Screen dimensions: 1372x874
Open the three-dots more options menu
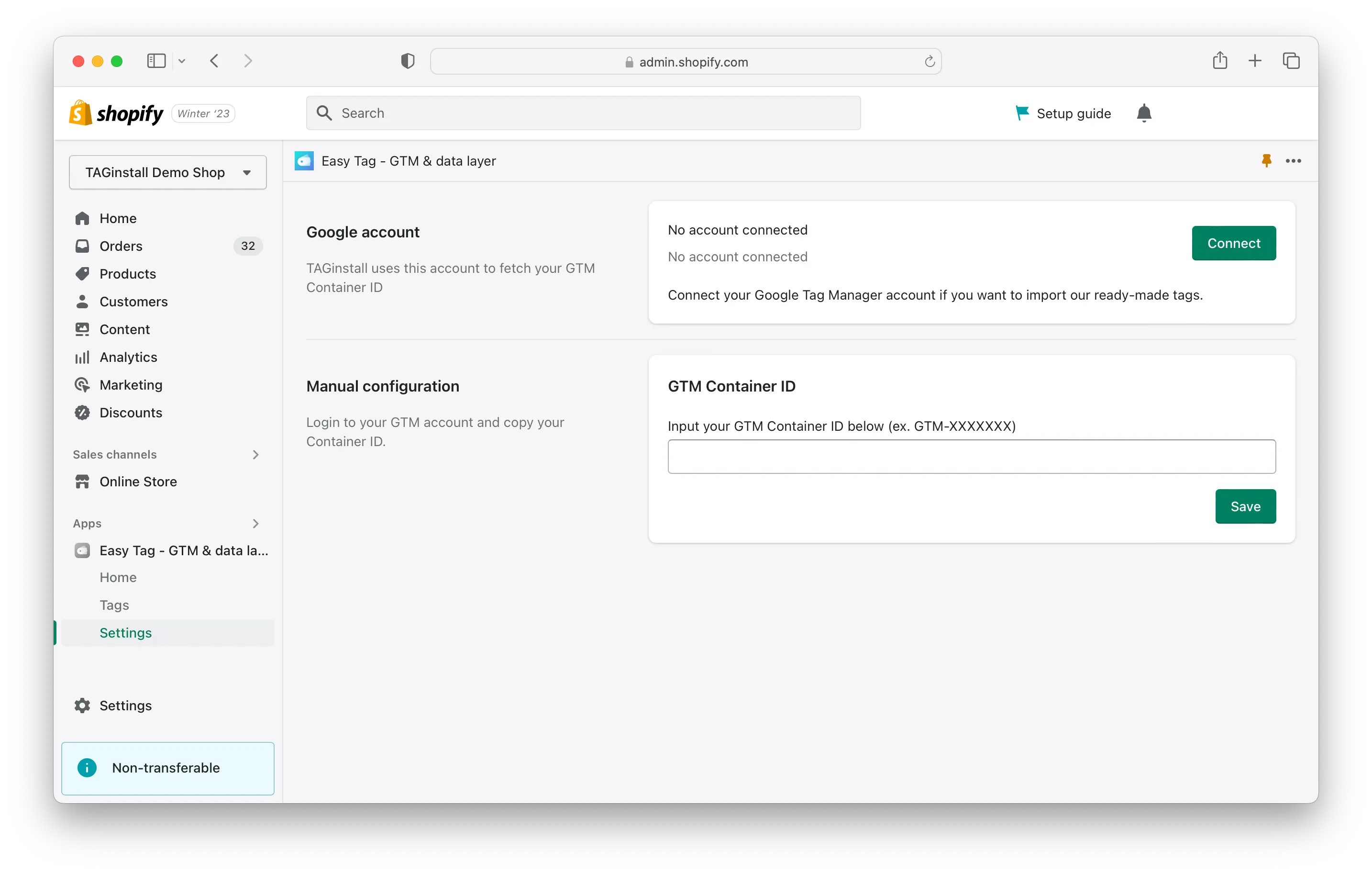click(1293, 161)
